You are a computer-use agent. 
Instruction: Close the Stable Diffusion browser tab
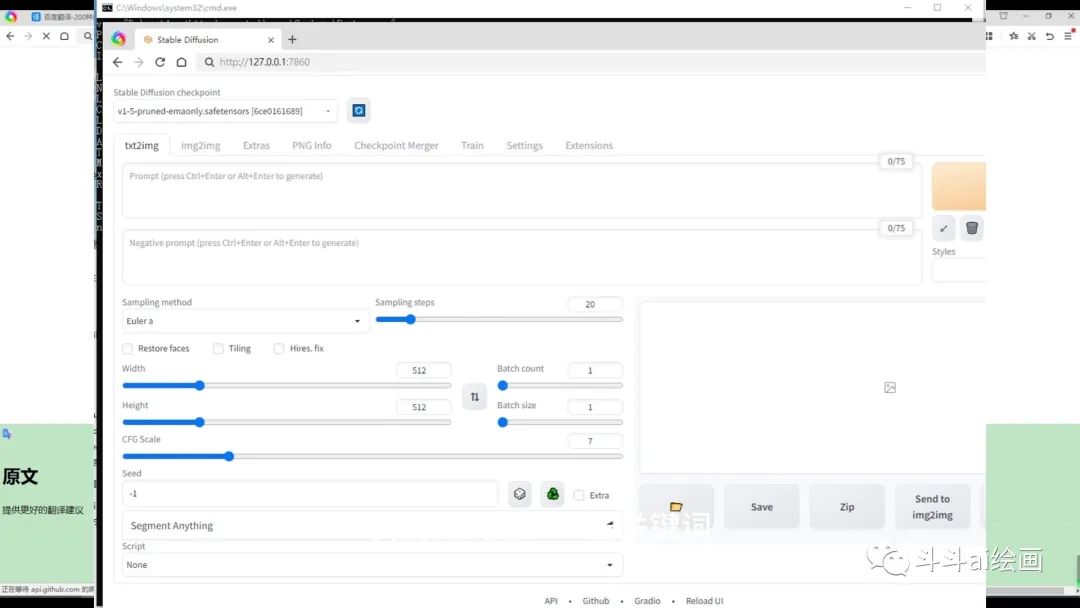point(271,40)
